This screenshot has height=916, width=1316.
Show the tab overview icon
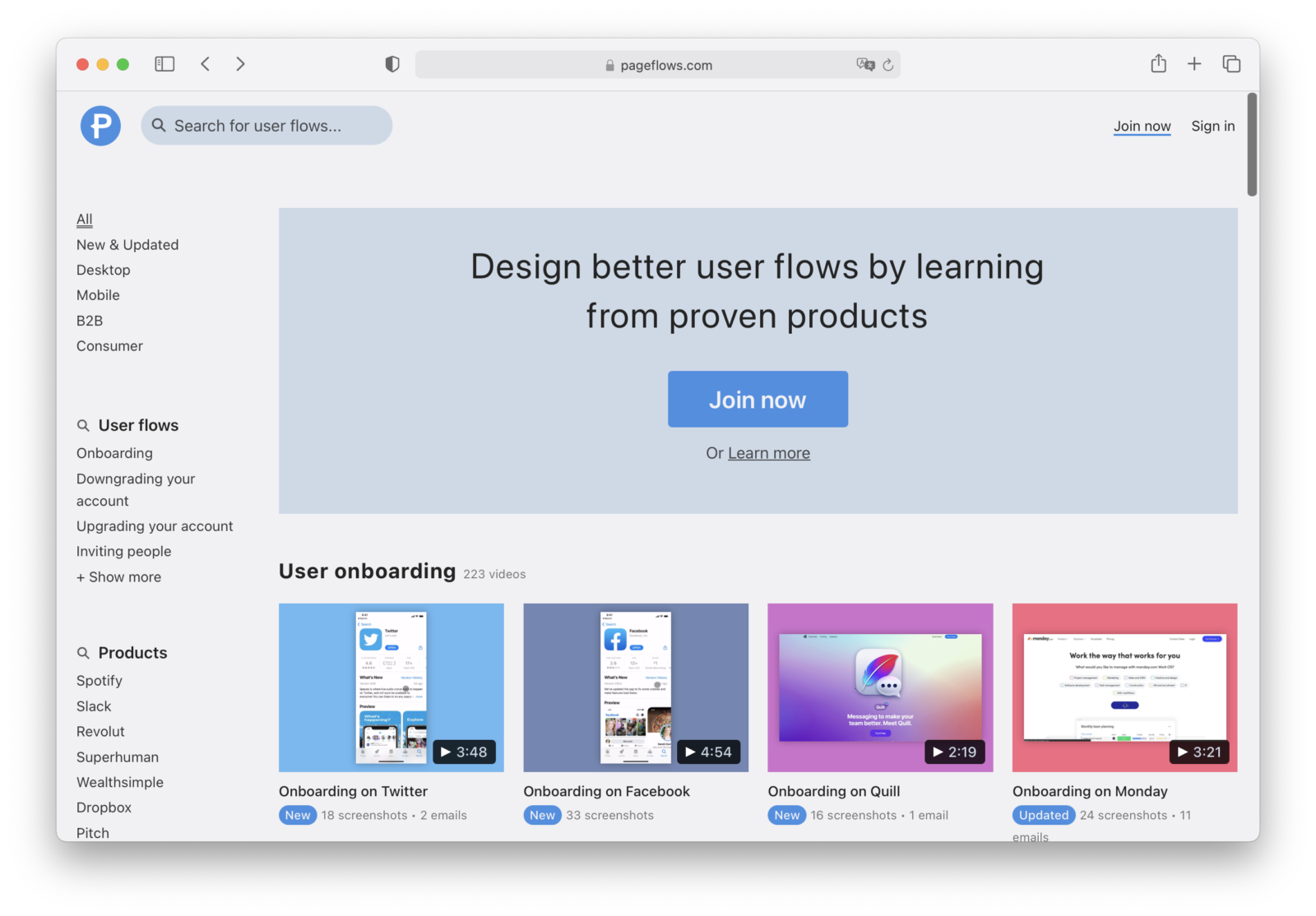tap(1231, 64)
